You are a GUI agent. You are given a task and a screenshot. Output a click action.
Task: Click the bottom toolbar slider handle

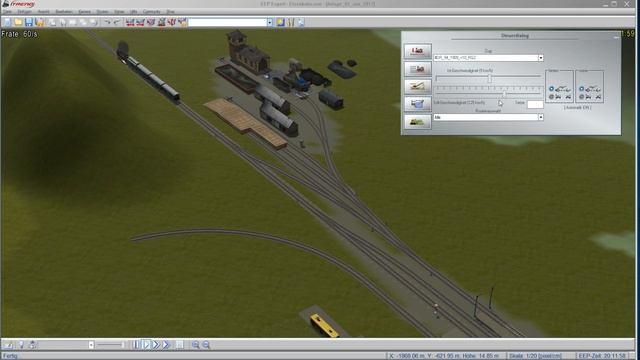pos(123,345)
